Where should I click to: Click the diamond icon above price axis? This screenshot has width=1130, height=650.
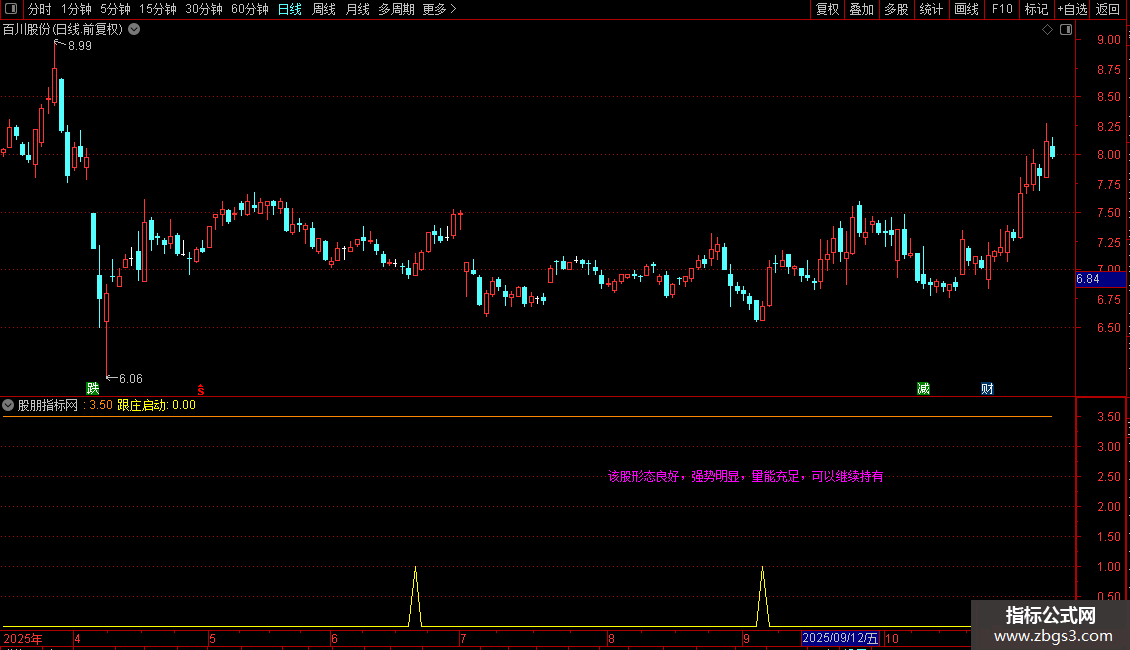[x=1047, y=30]
